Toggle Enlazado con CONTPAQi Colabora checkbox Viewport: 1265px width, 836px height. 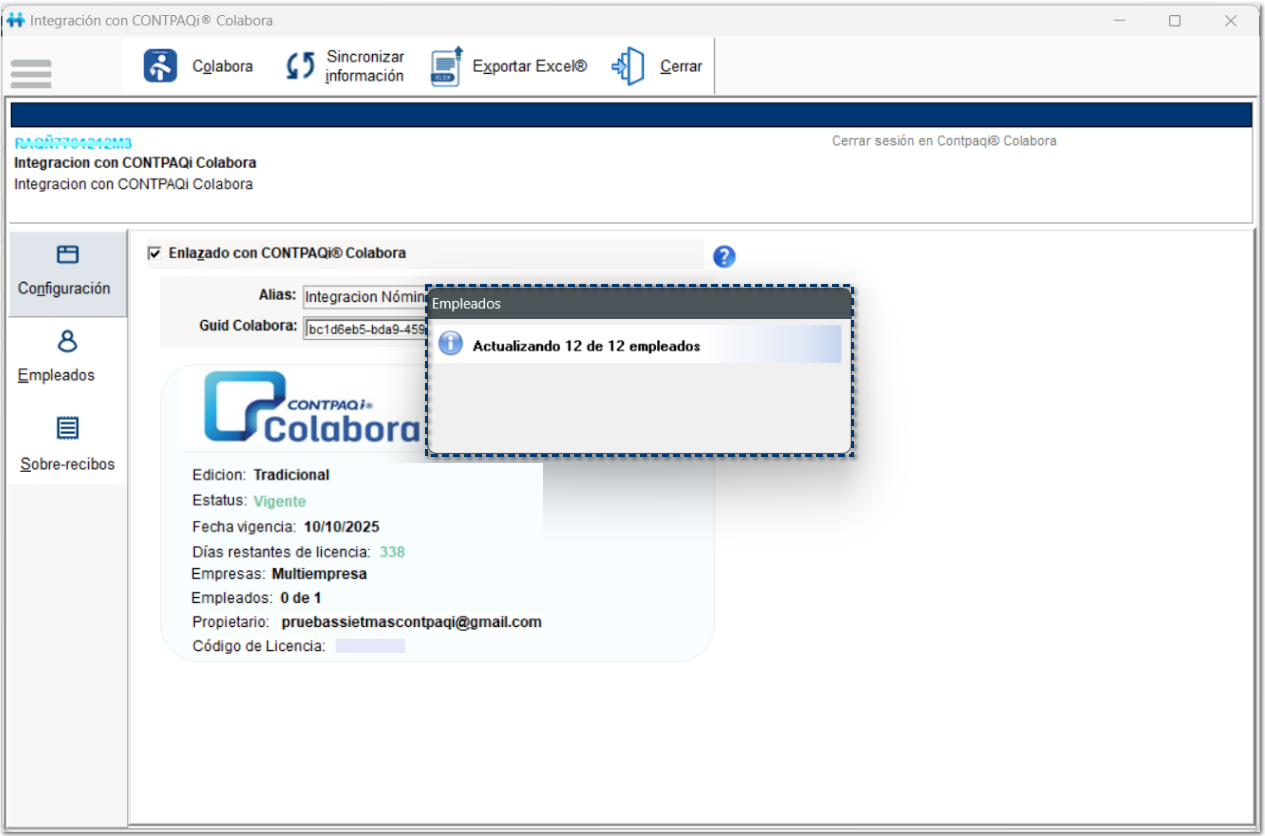[154, 253]
